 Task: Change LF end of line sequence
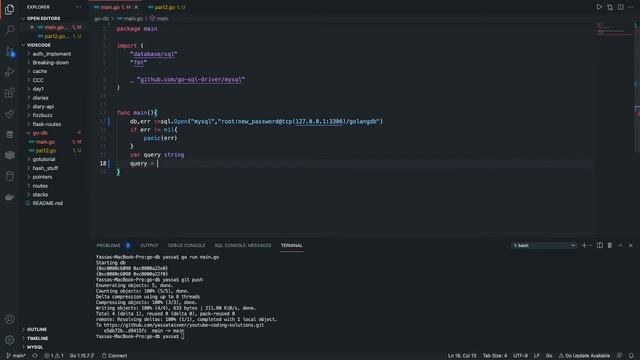pyautogui.click(x=536, y=356)
